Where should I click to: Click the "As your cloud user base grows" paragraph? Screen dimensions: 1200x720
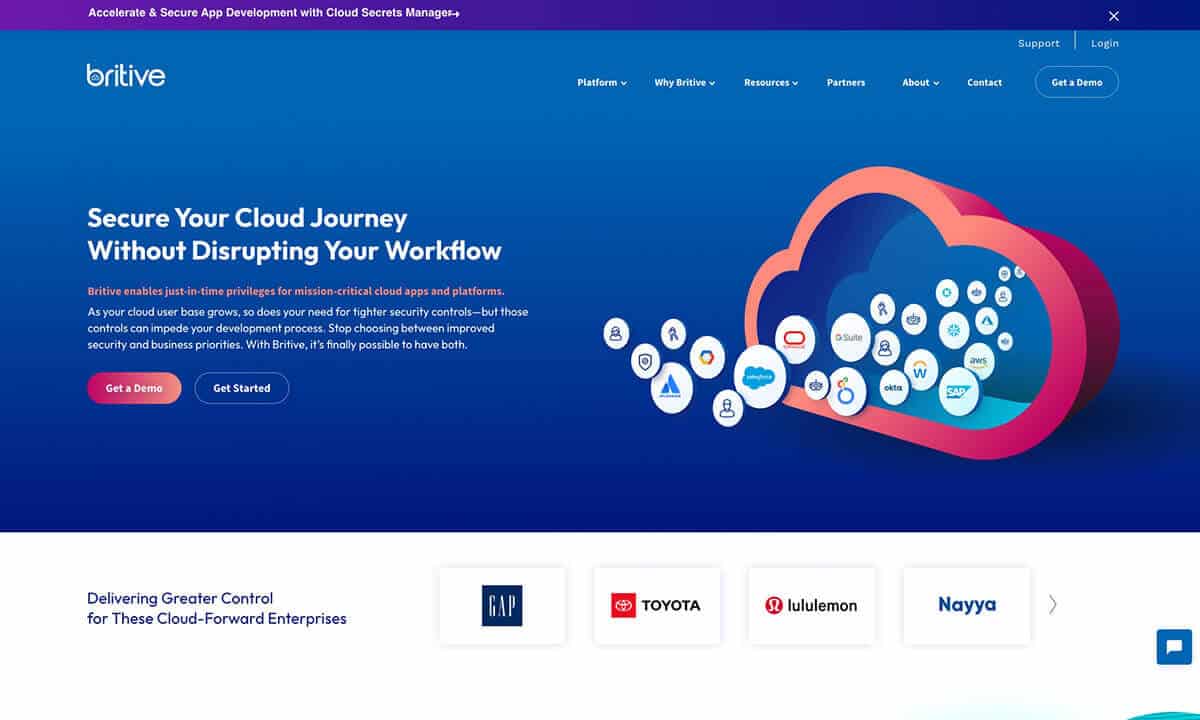point(308,328)
